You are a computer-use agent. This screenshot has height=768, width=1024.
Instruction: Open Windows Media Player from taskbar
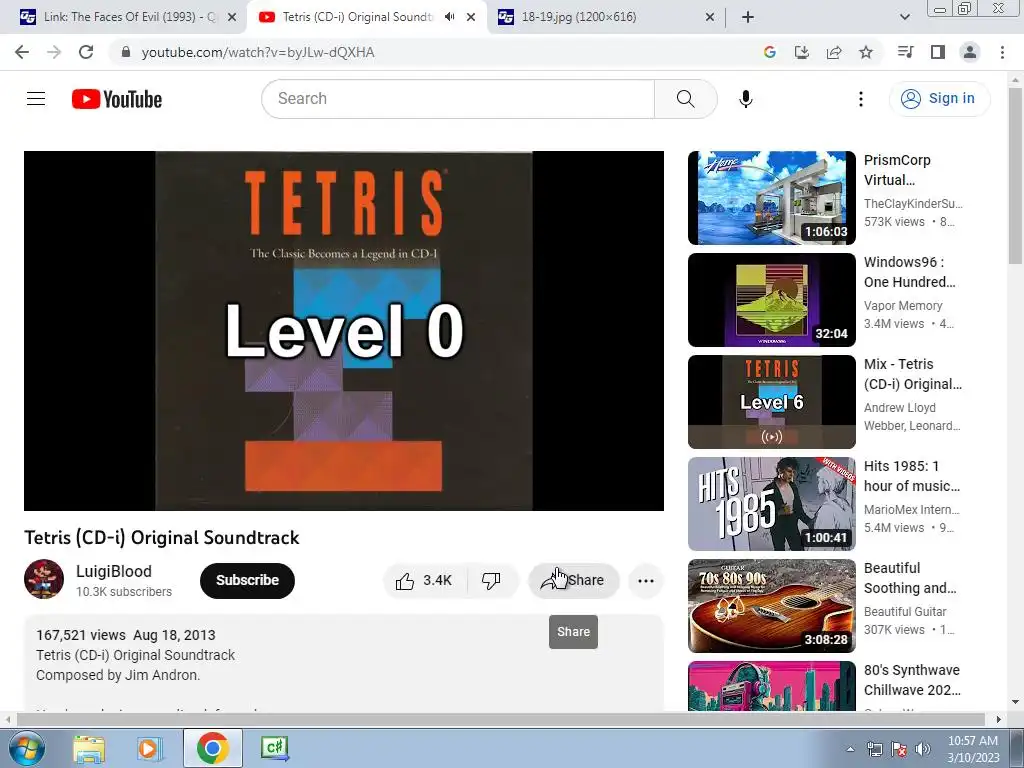pyautogui.click(x=149, y=748)
